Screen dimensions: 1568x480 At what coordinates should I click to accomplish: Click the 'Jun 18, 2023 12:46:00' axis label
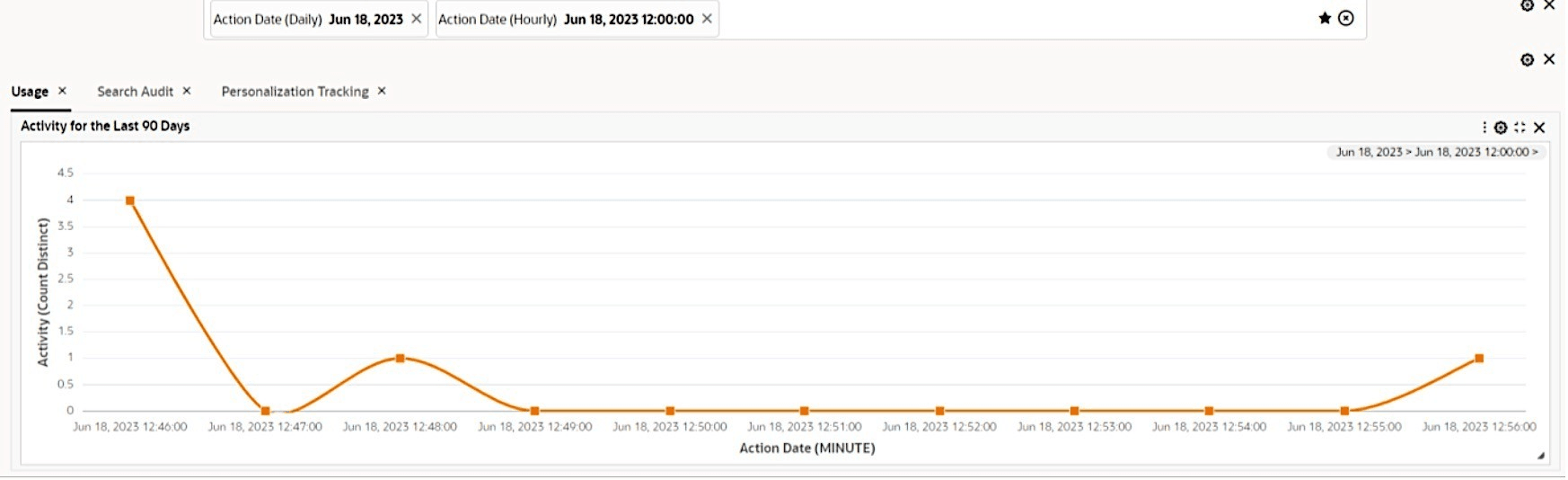pos(130,427)
